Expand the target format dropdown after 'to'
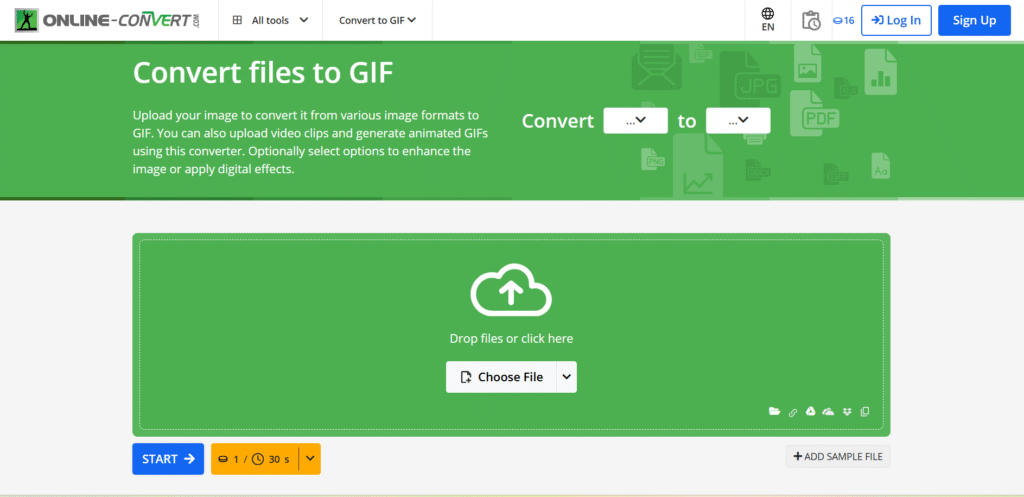The width and height of the screenshot is (1024, 497). [x=738, y=121]
